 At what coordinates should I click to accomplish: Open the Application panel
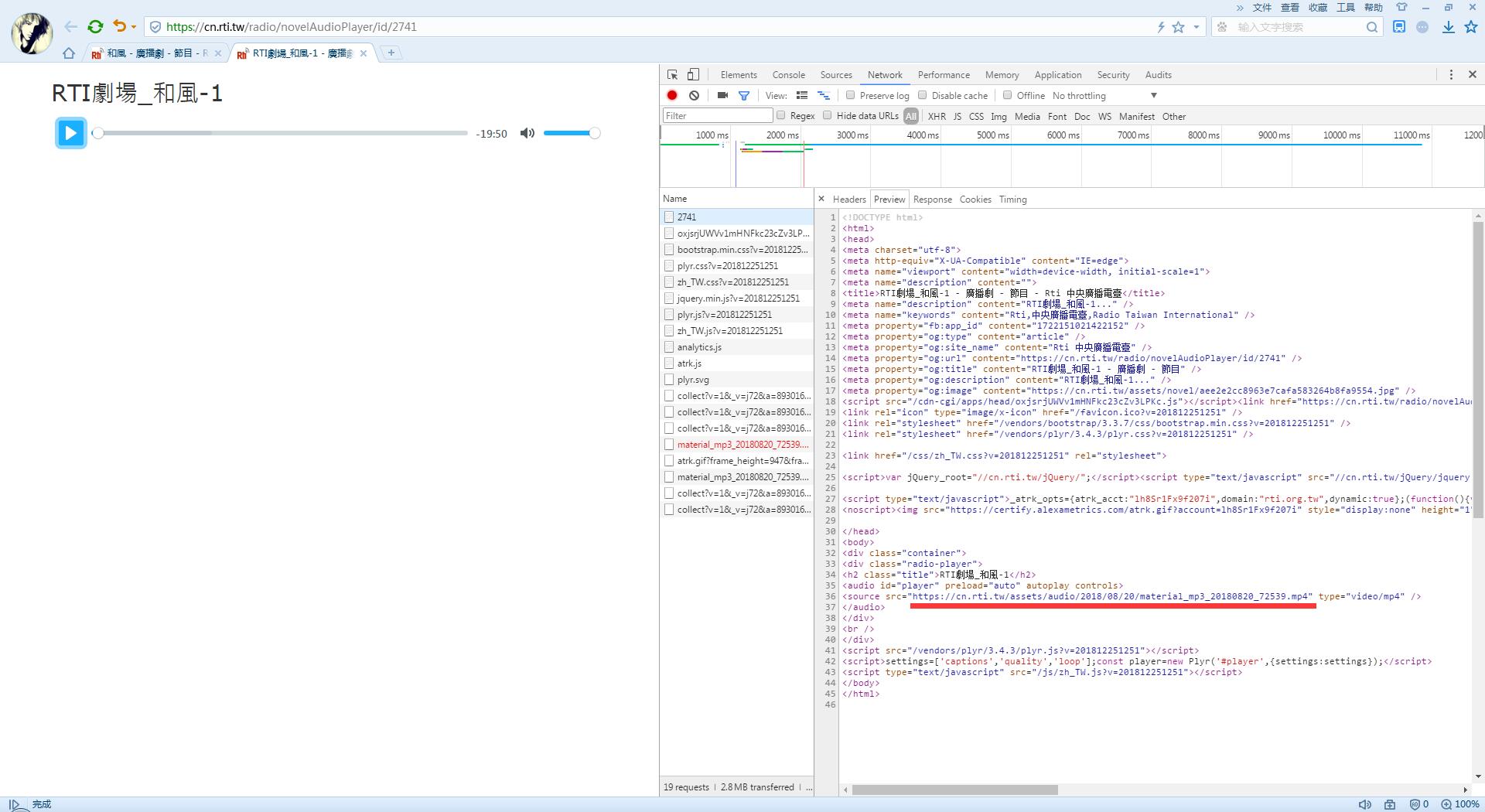(x=1057, y=75)
